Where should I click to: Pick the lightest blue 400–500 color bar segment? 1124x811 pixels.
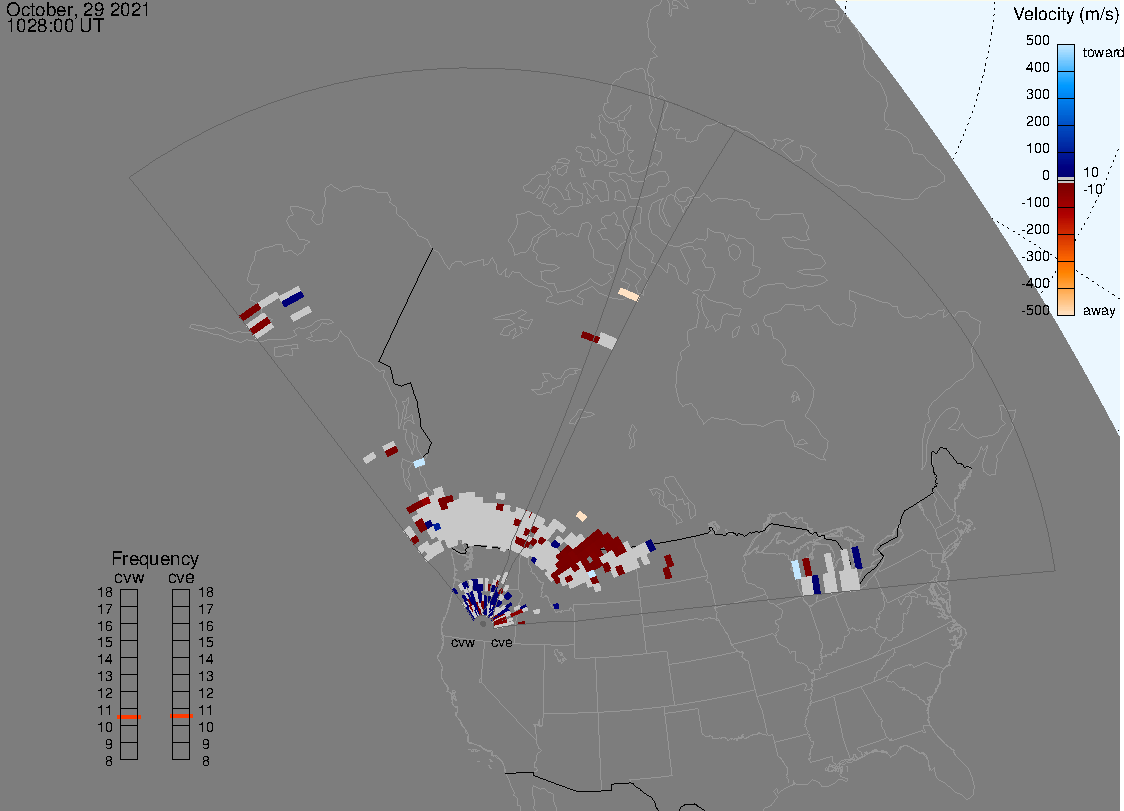tap(1066, 58)
